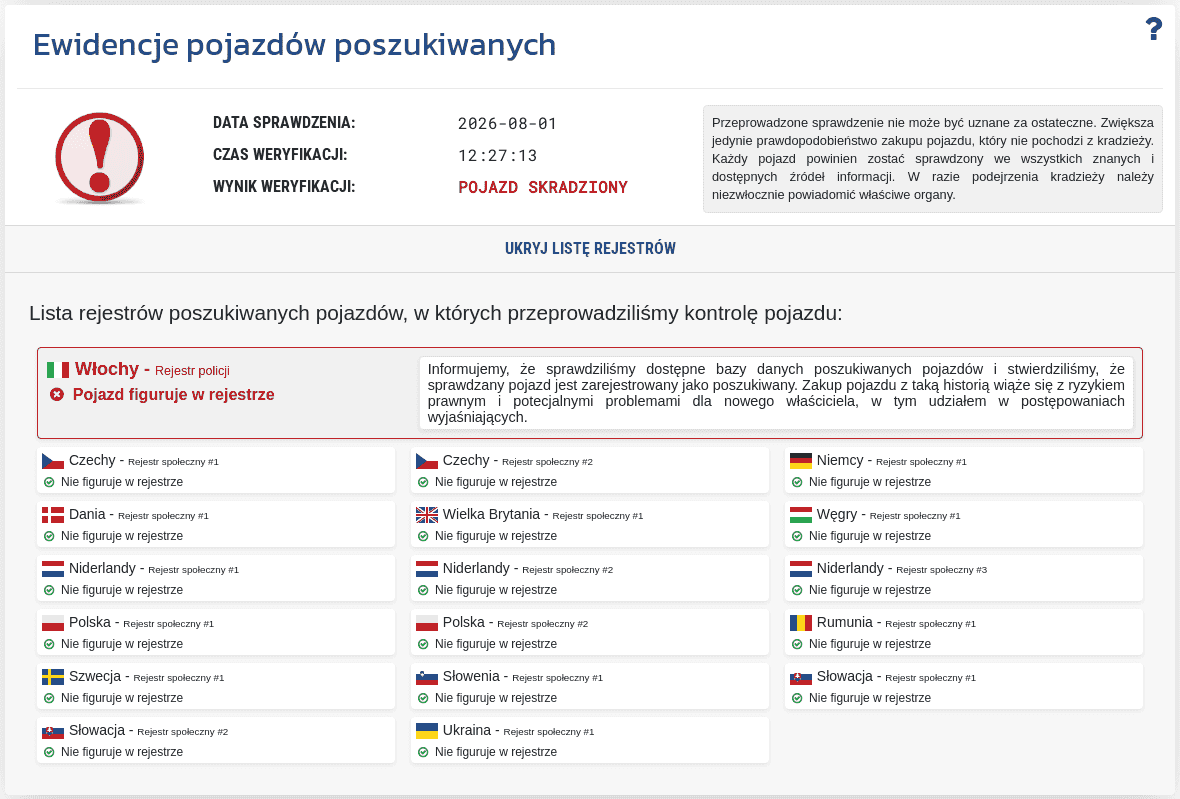
Task: Click the Slovenian flag next to Słowenia
Action: 427,678
